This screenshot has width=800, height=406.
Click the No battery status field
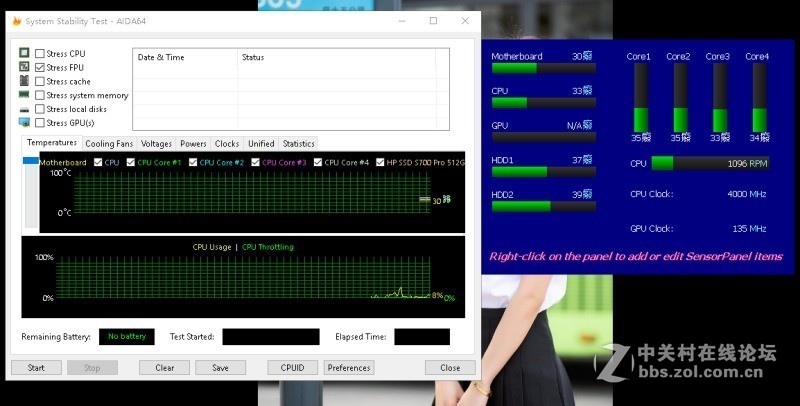click(127, 337)
